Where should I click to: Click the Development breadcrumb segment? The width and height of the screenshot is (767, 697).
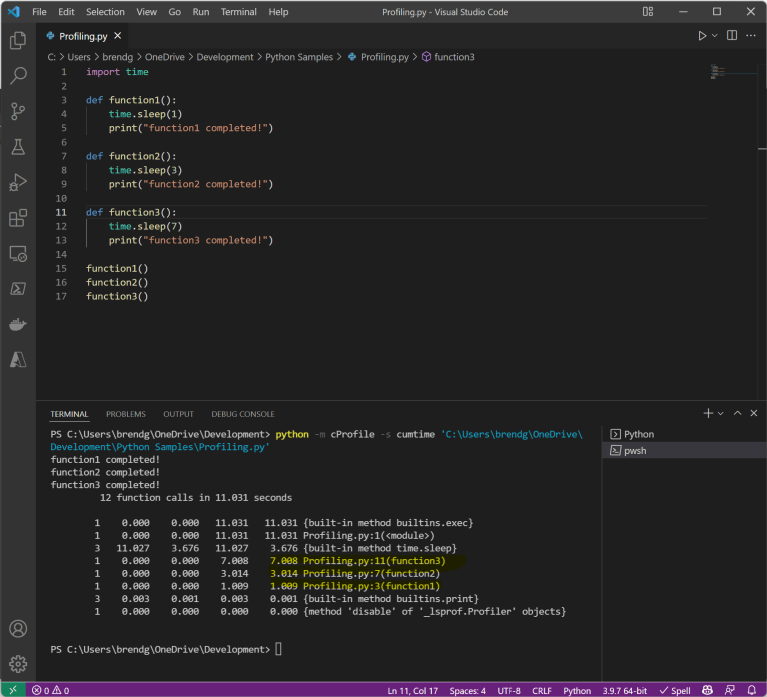225,57
